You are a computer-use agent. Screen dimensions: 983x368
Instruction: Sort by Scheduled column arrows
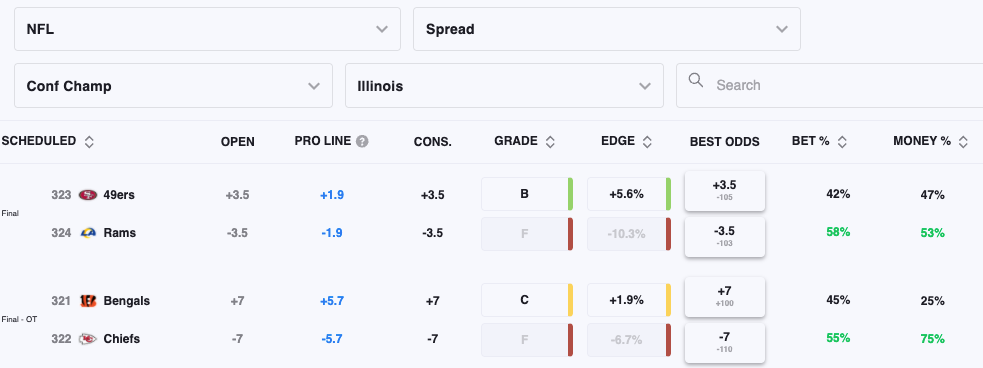coord(89,142)
